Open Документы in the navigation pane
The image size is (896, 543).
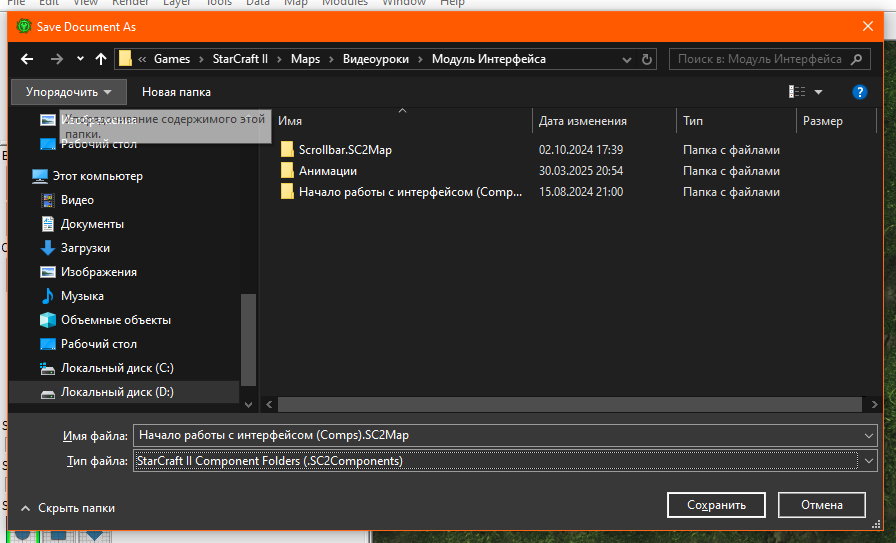(x=92, y=224)
